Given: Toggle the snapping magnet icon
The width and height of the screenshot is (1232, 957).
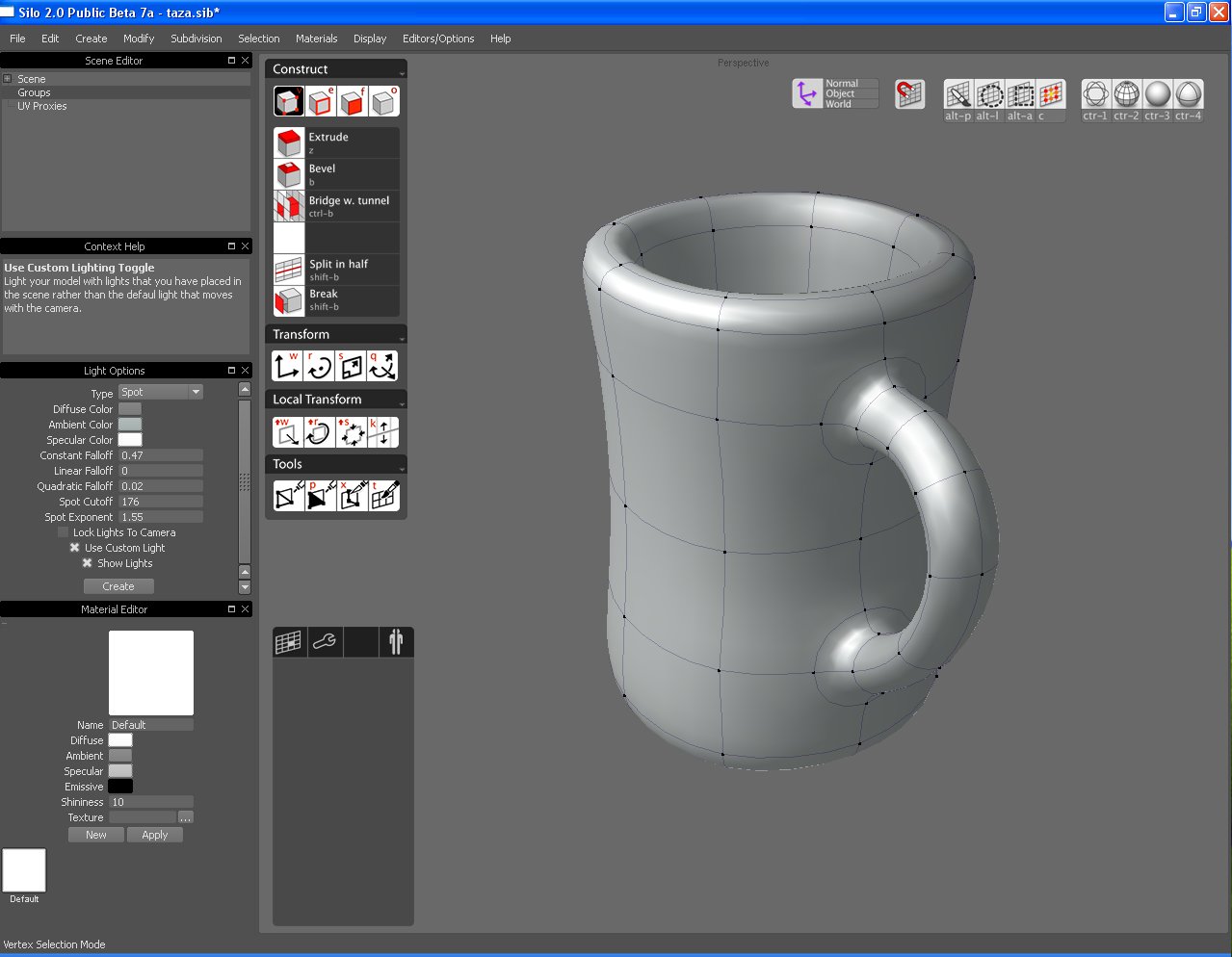Looking at the screenshot, I should point(909,93).
